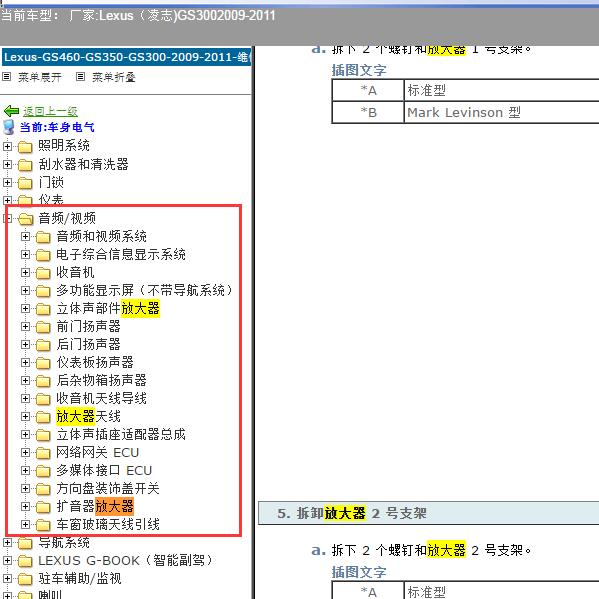This screenshot has height=599, width=599.
Task: Click folder icon for 网络网关 ECU
Action: pyautogui.click(x=43, y=453)
